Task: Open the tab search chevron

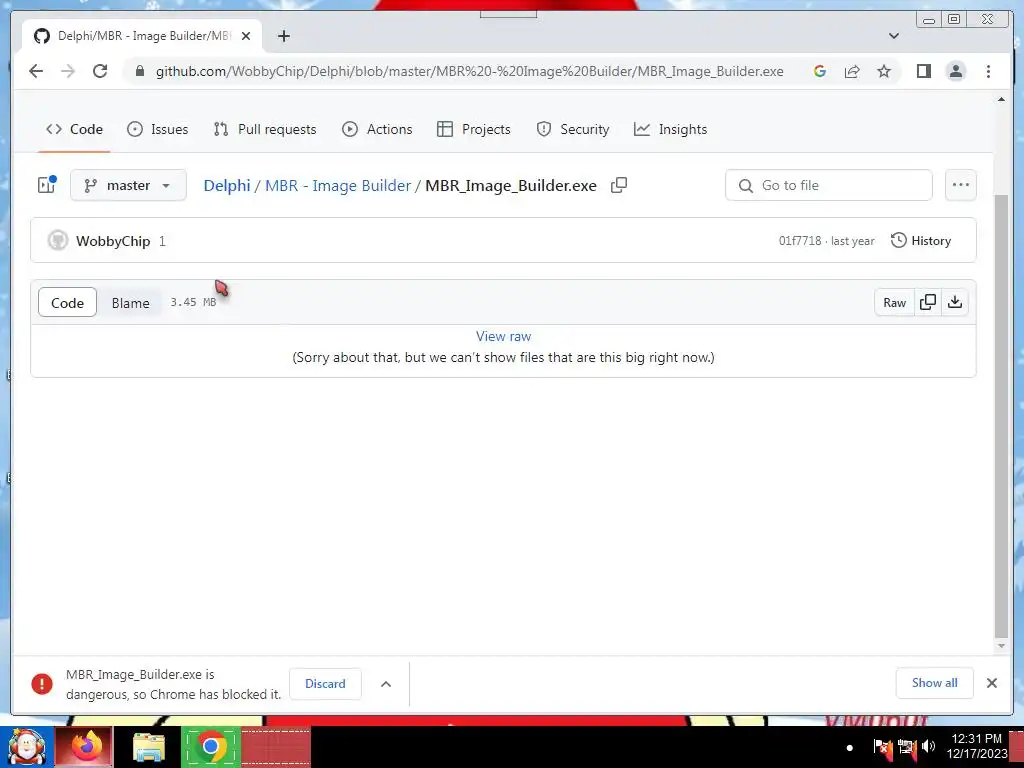Action: [893, 36]
